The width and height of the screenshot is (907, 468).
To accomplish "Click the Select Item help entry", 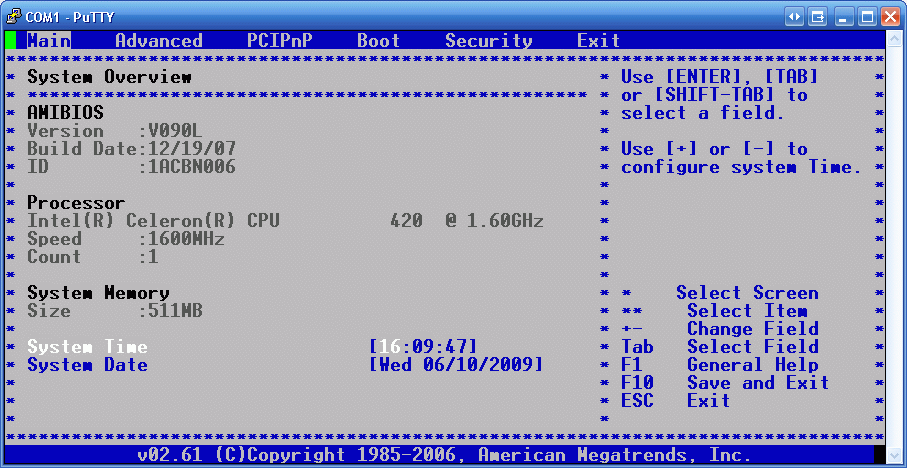I will pyautogui.click(x=714, y=311).
